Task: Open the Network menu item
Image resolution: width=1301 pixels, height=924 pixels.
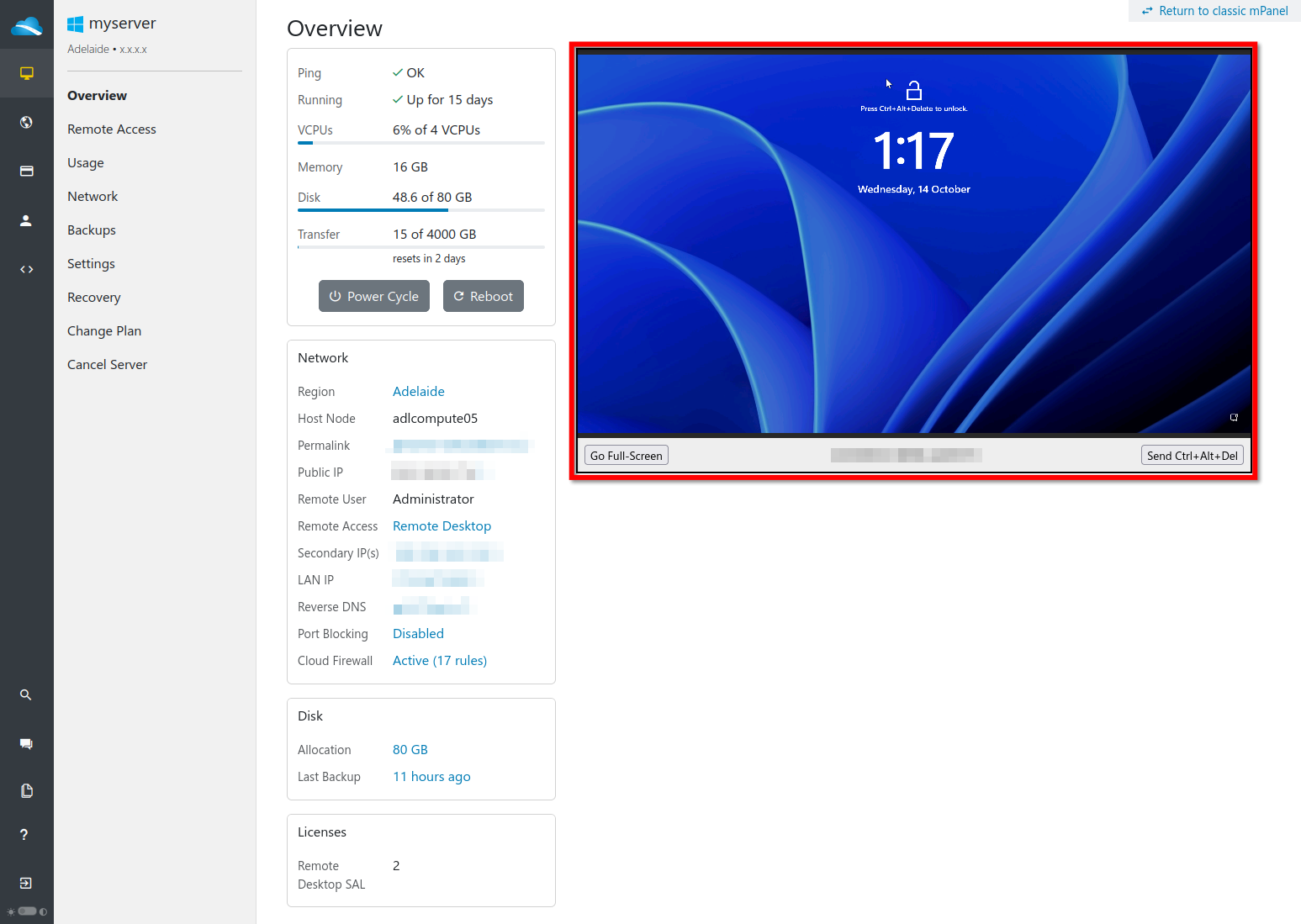Action: (x=93, y=197)
